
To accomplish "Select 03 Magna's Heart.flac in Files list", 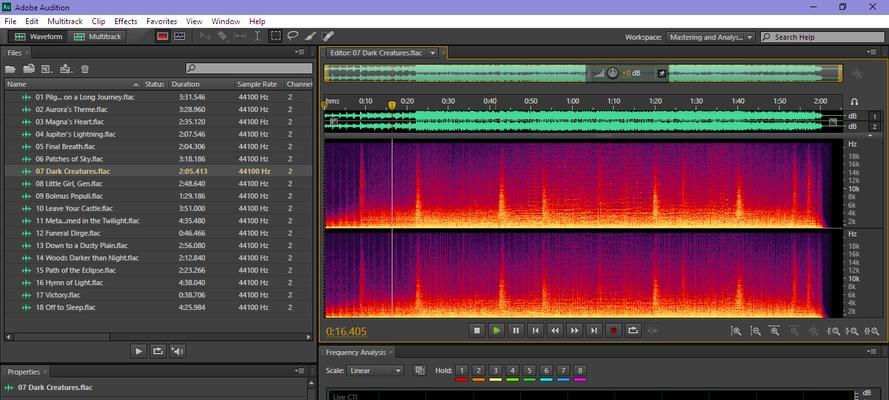I will [x=156, y=122].
